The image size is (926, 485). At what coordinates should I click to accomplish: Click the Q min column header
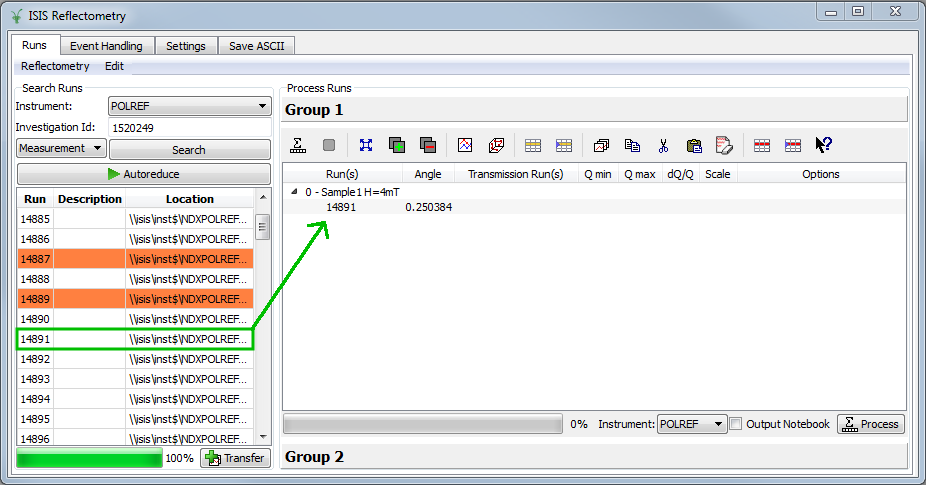point(598,174)
